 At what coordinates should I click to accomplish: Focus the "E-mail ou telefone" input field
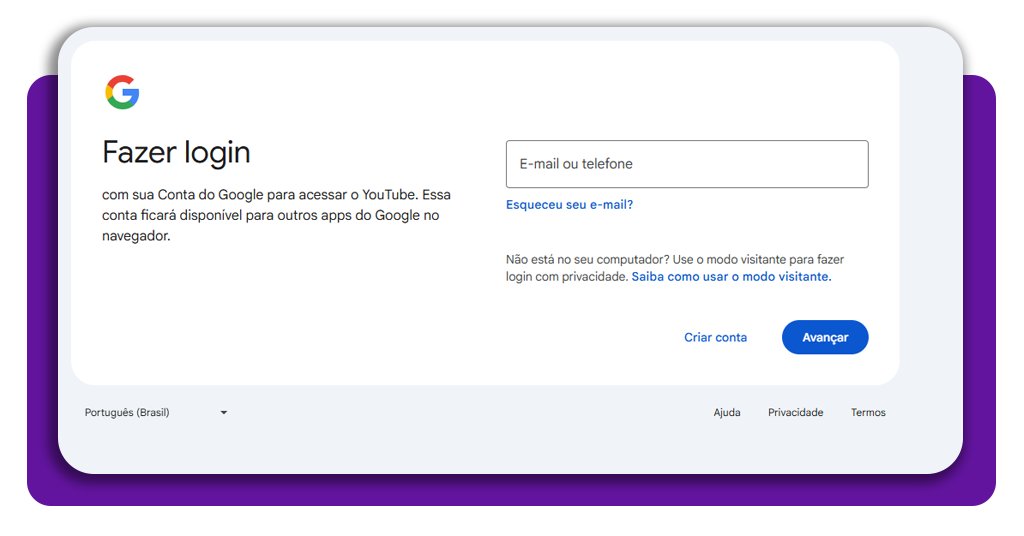(x=686, y=164)
